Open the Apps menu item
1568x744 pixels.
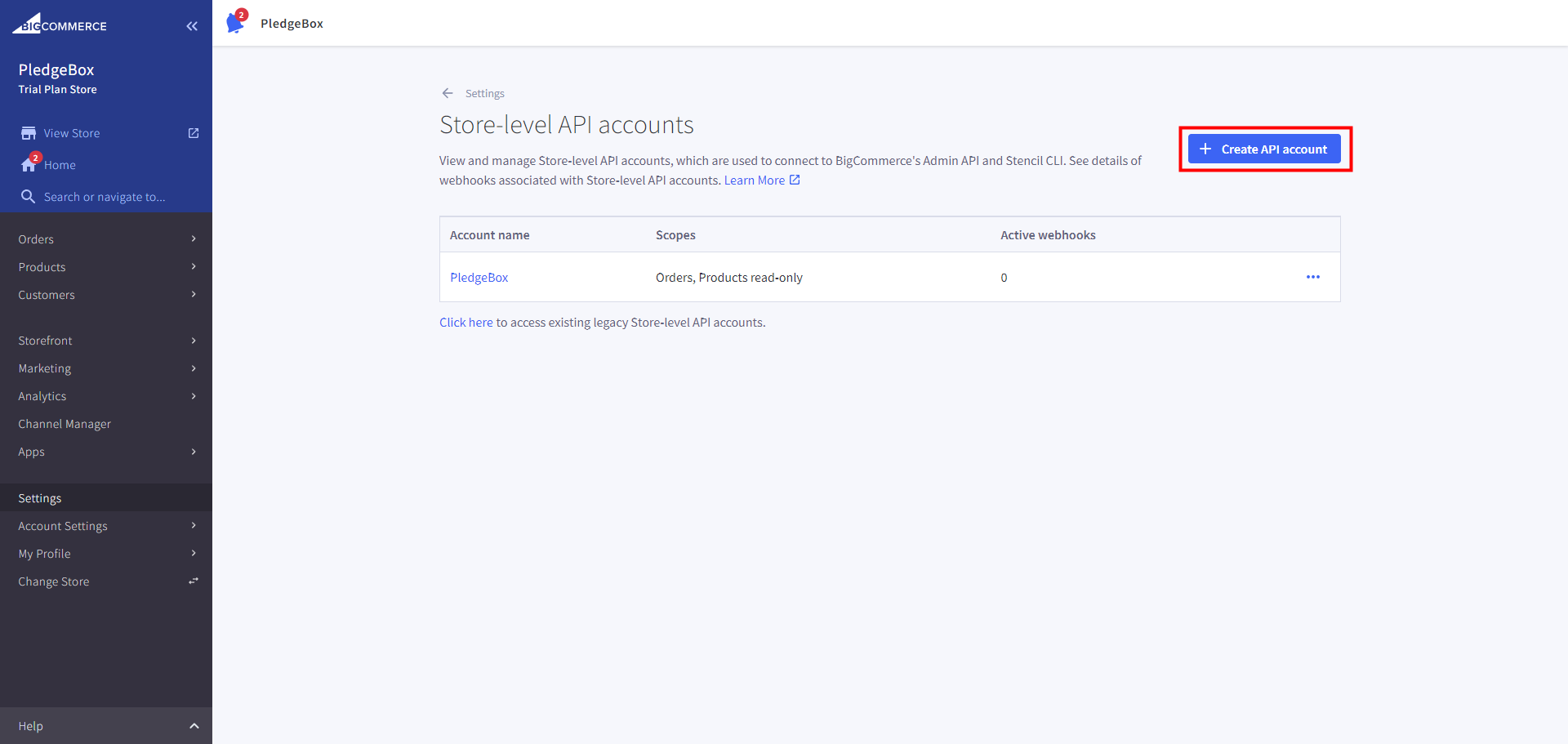pyautogui.click(x=31, y=452)
